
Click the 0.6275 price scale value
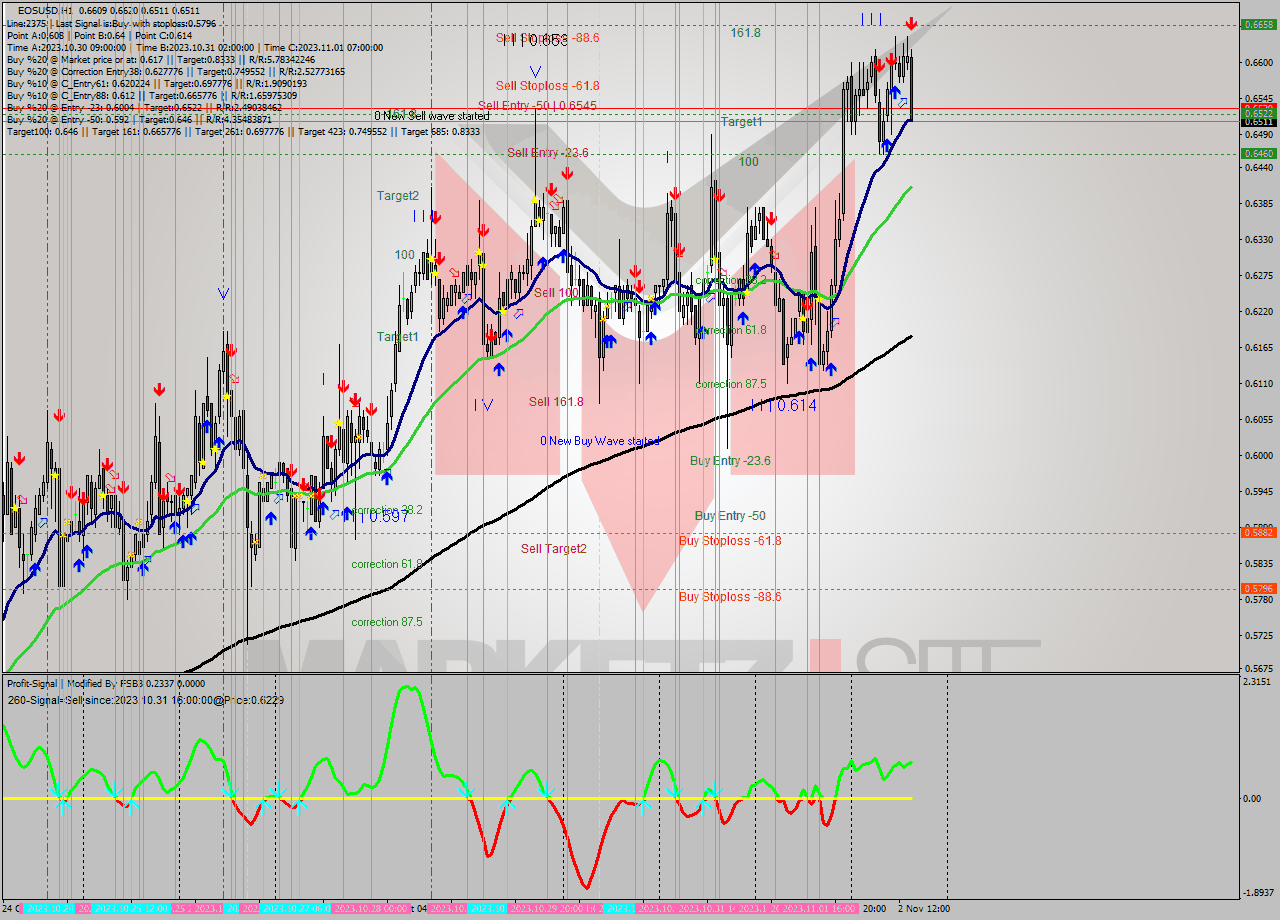pos(1257,276)
